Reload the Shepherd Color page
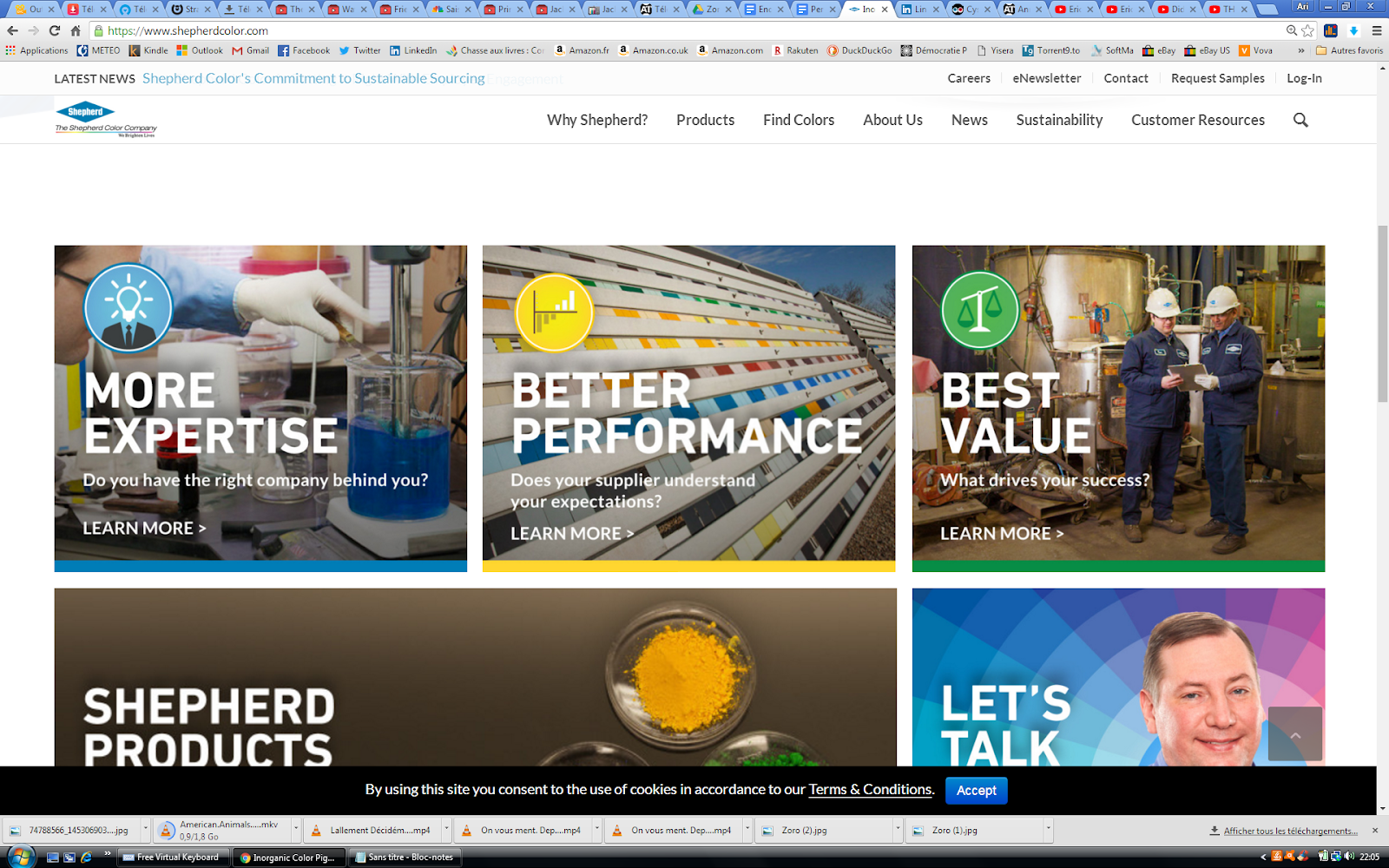Viewport: 1389px width, 868px height. tap(55, 30)
